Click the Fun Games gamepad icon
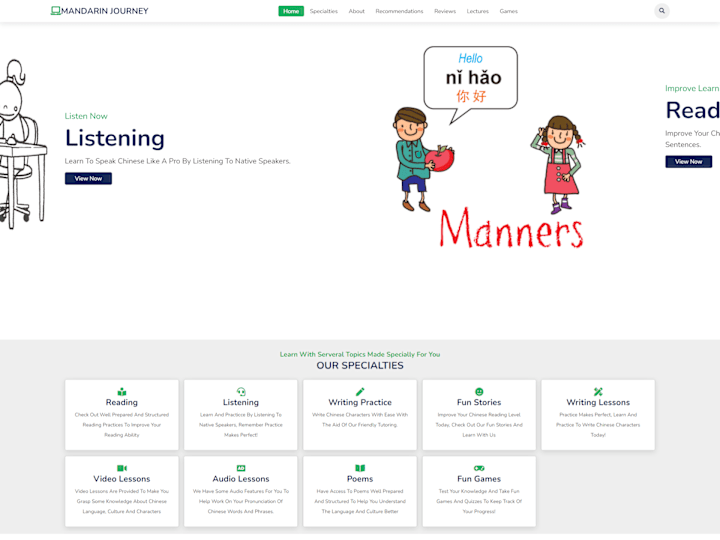 tap(479, 468)
